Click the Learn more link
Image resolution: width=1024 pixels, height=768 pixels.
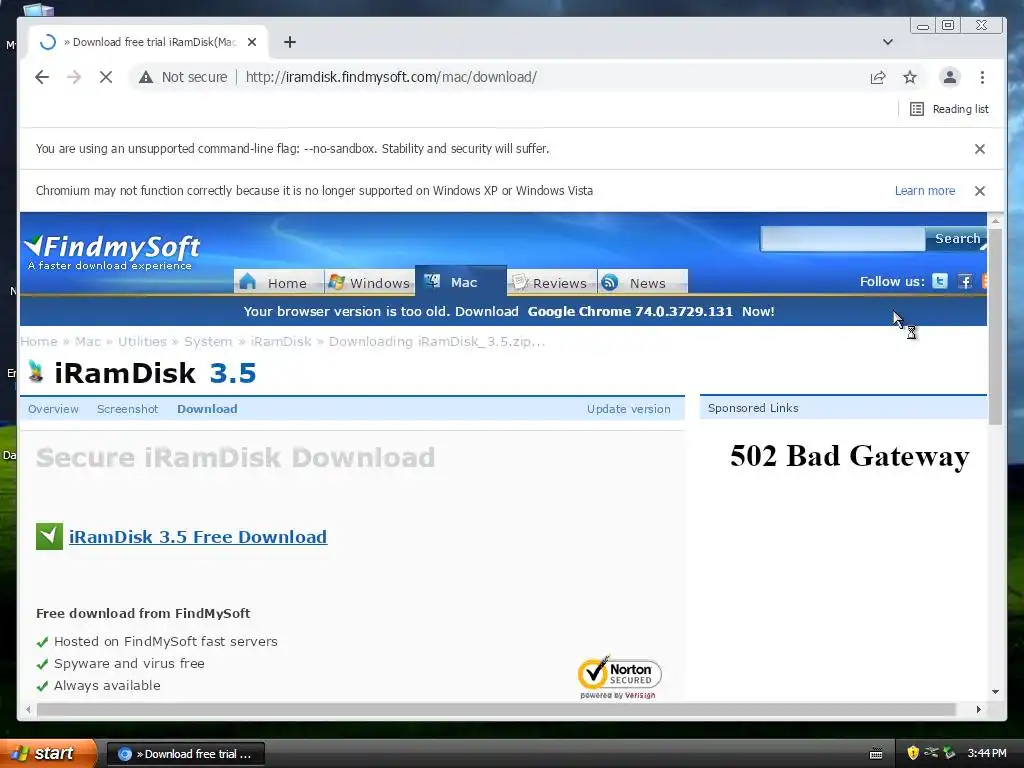(925, 191)
